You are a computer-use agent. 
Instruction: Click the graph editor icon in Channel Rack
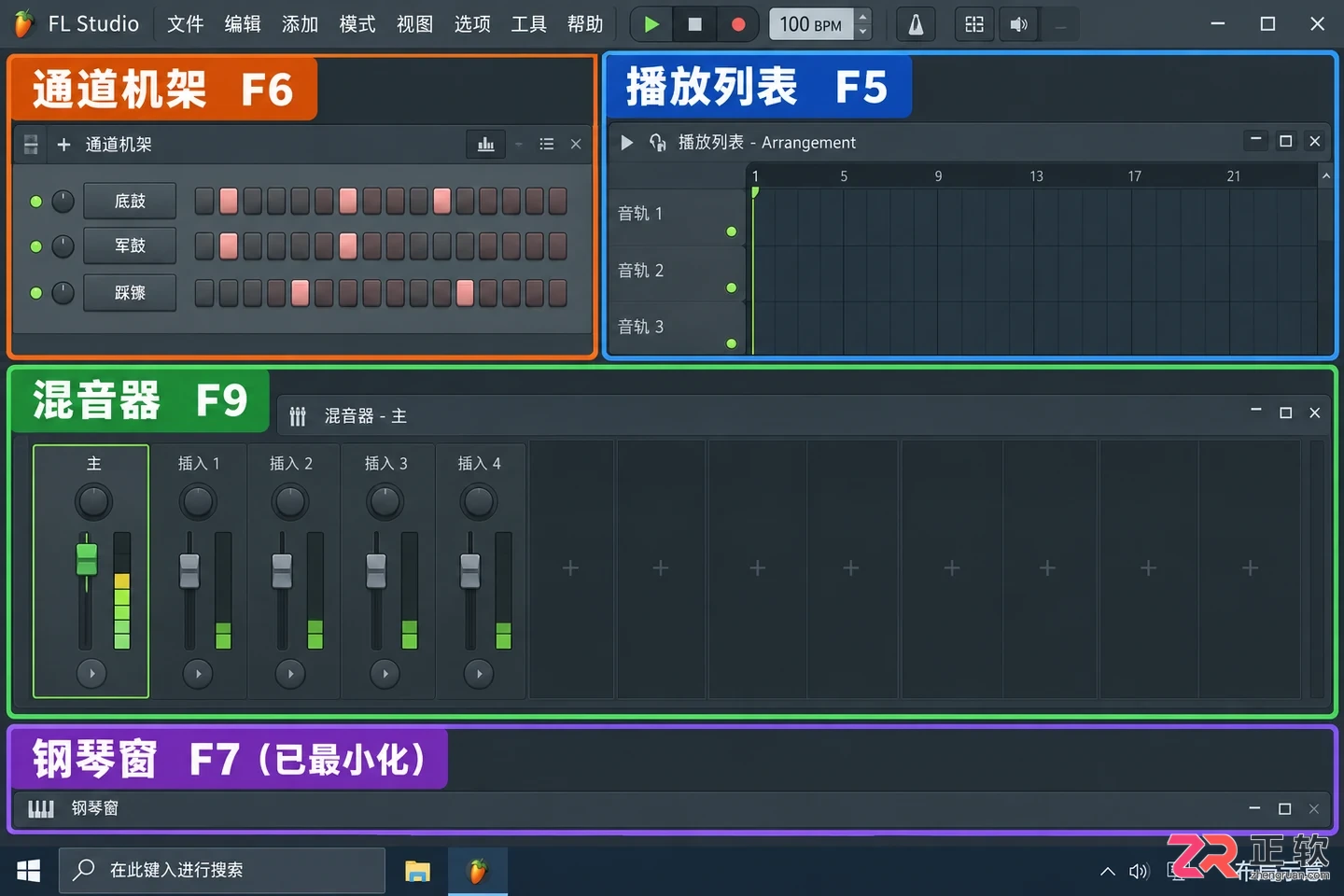[x=486, y=144]
